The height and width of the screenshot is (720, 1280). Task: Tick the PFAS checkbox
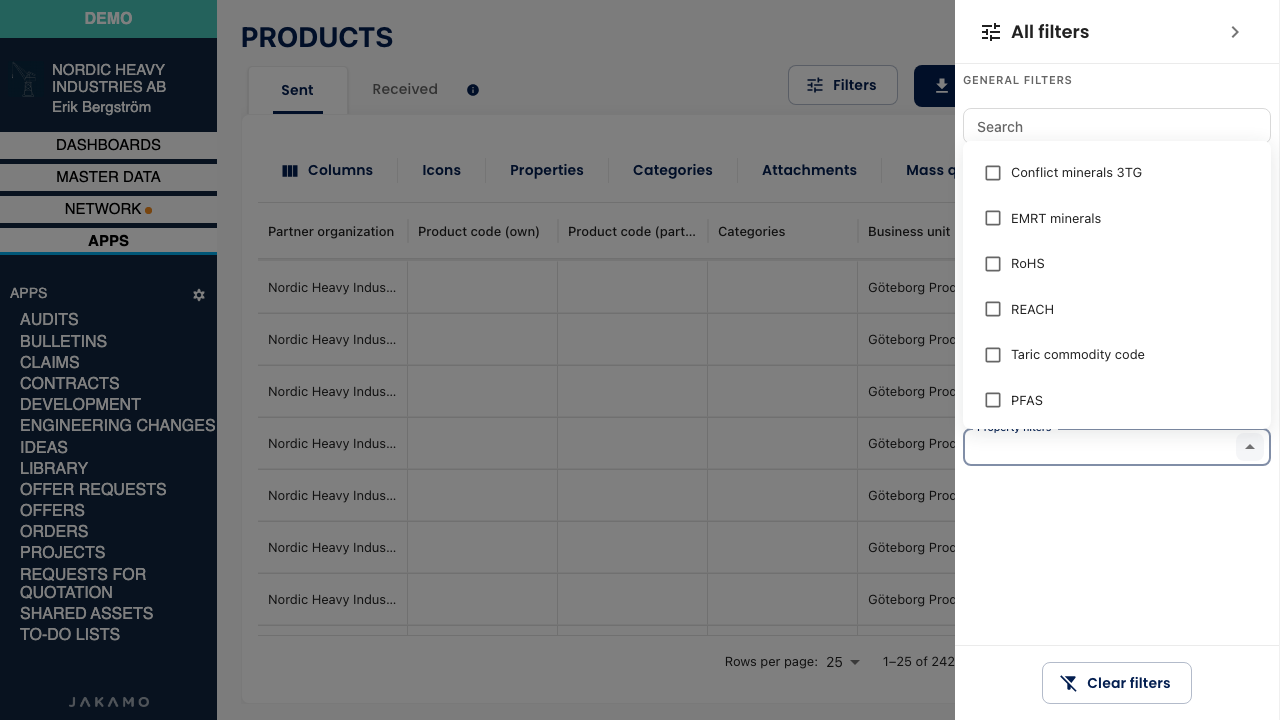[993, 400]
